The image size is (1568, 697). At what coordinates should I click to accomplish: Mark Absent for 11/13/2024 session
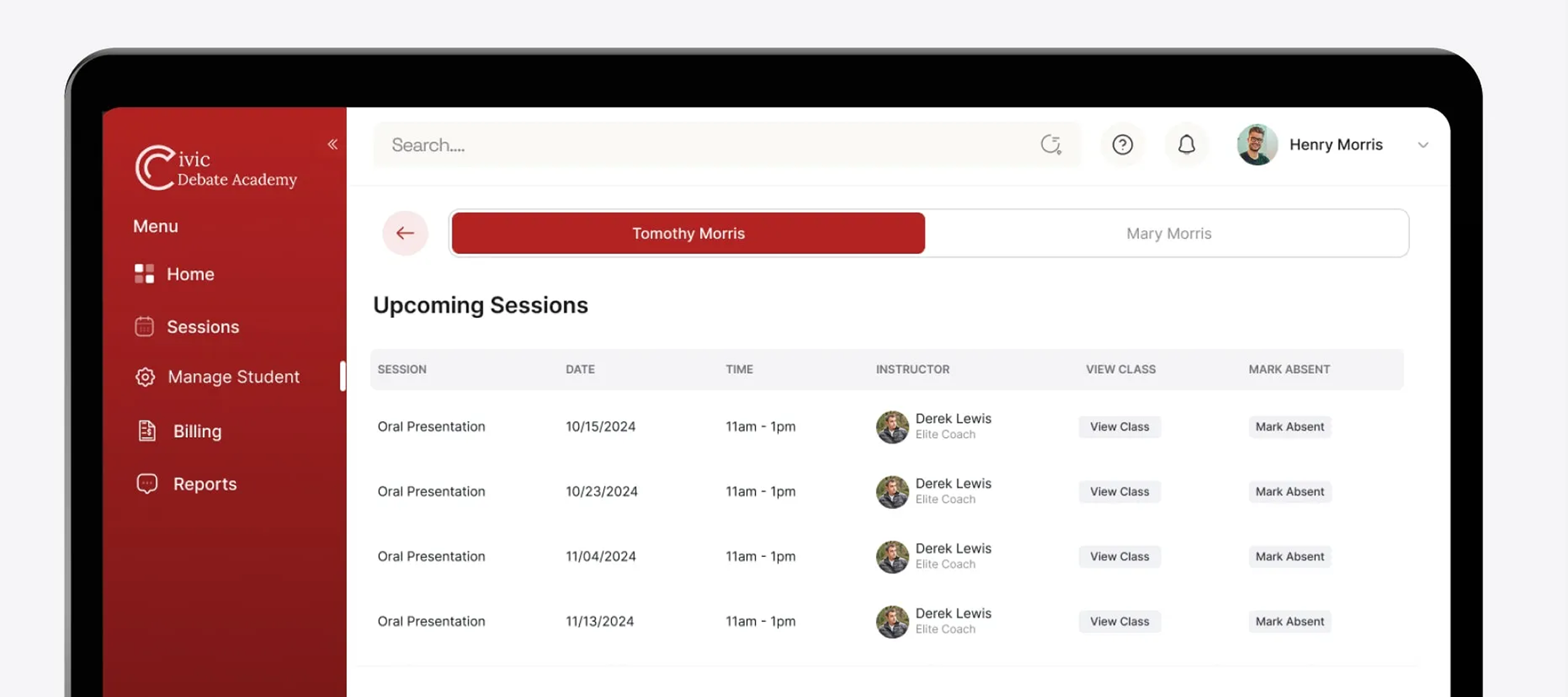(1290, 621)
